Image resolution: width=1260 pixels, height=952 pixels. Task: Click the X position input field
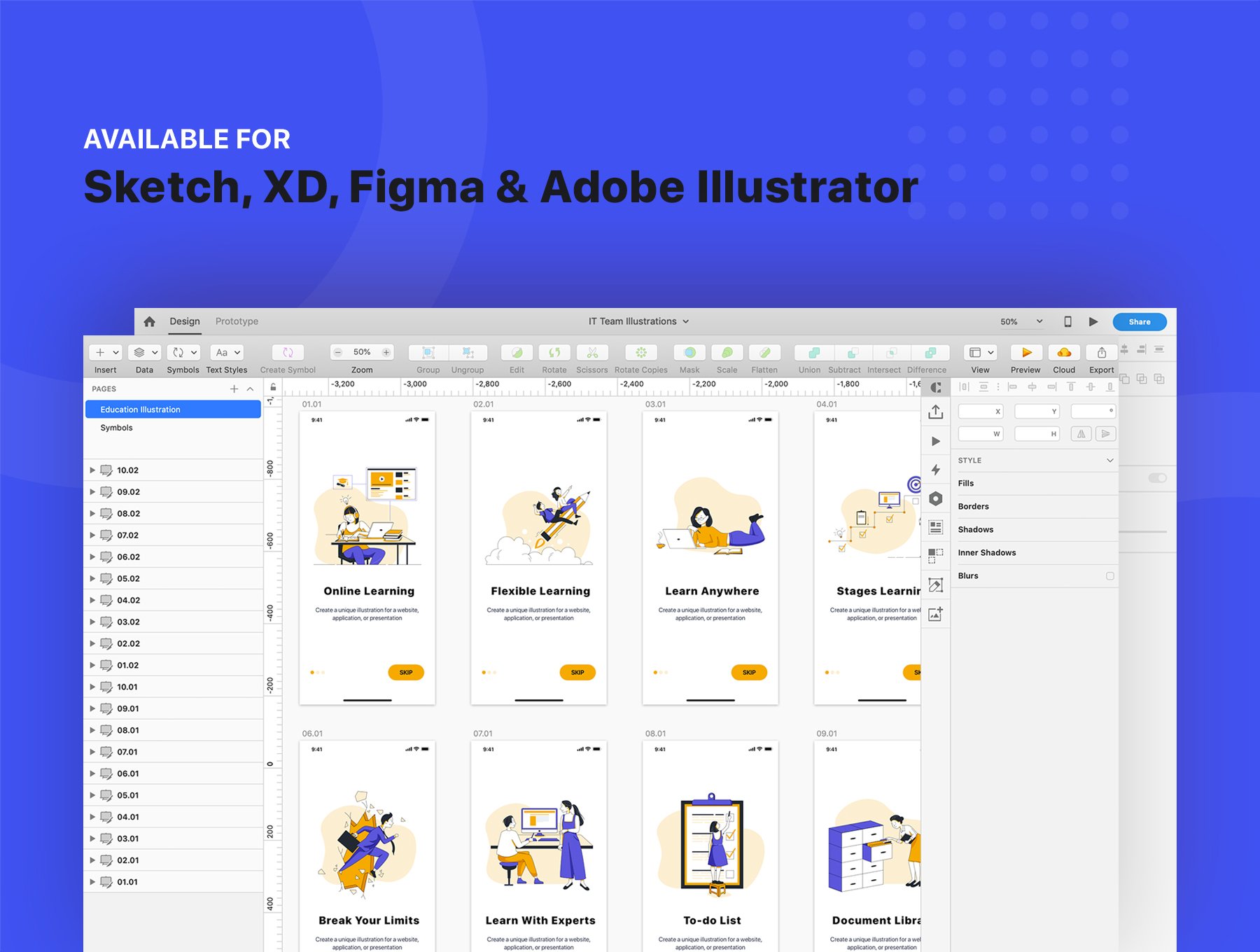(980, 412)
